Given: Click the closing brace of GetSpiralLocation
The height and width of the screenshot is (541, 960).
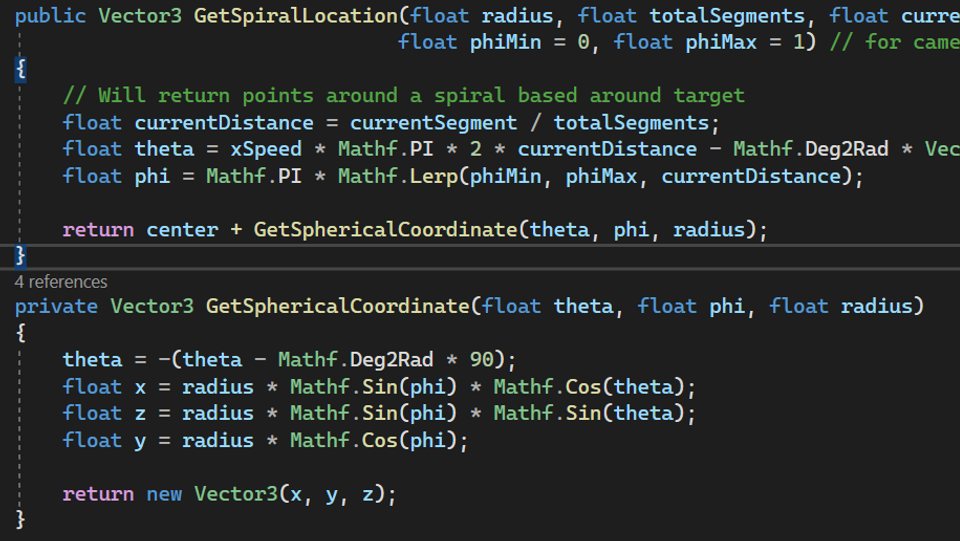Looking at the screenshot, I should [20, 255].
